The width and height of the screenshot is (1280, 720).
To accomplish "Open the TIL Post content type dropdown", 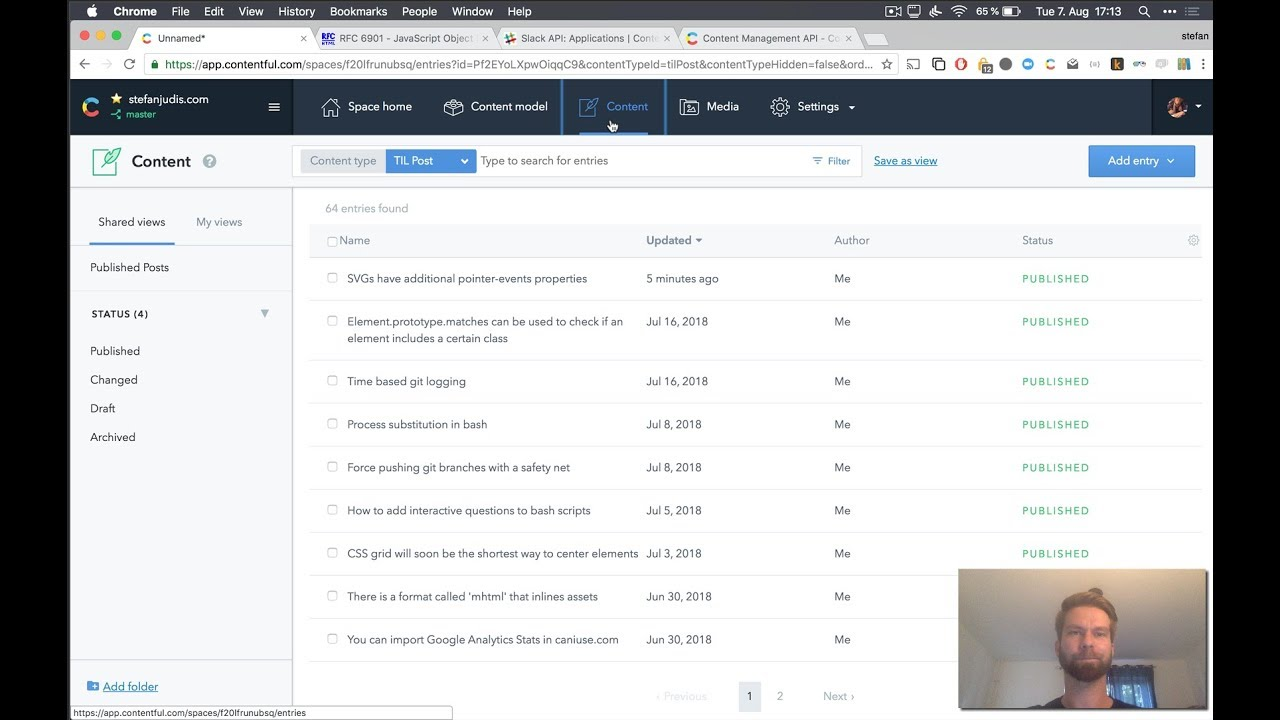I will tap(430, 161).
